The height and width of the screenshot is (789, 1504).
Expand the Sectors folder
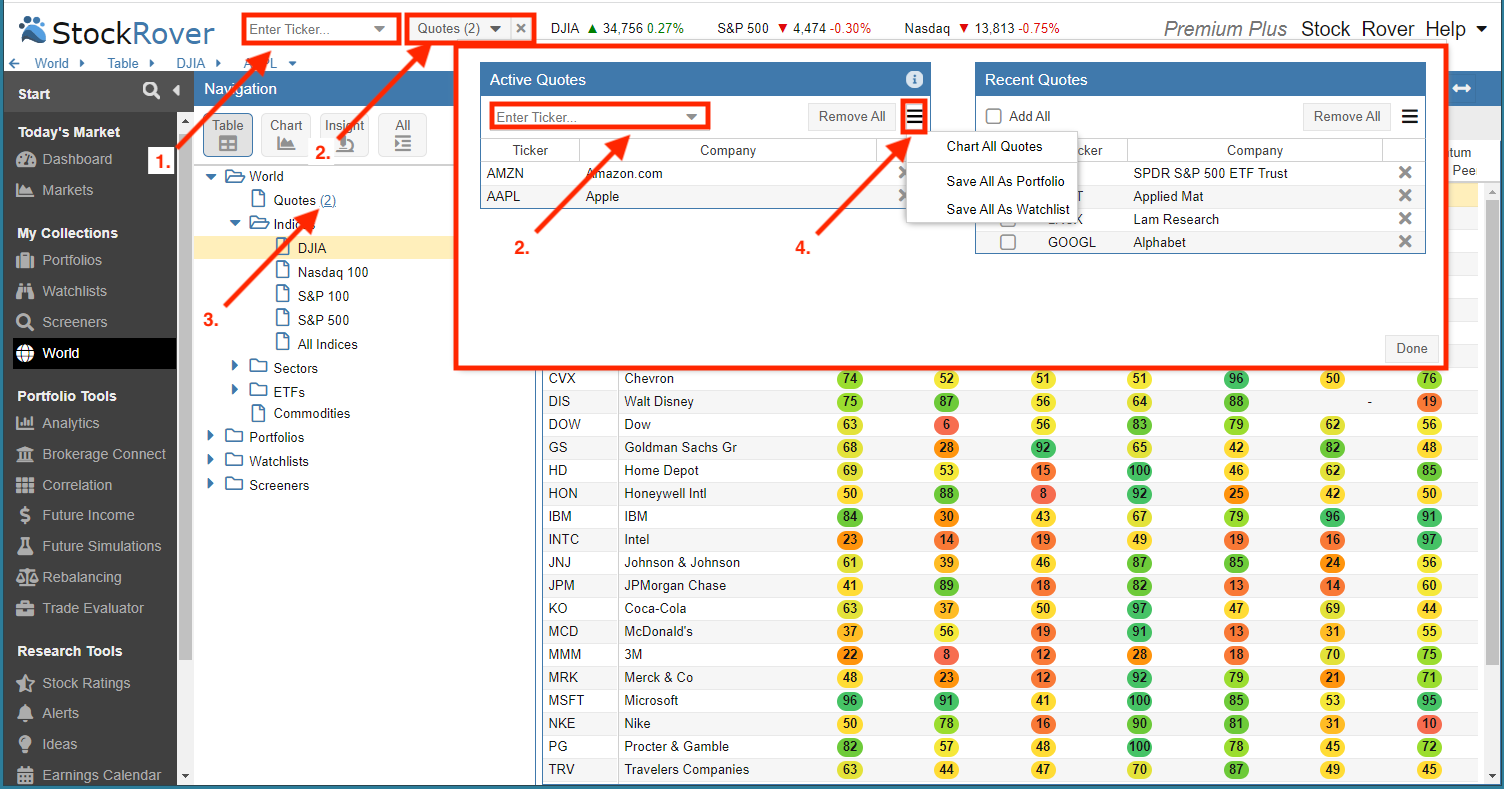coord(235,366)
